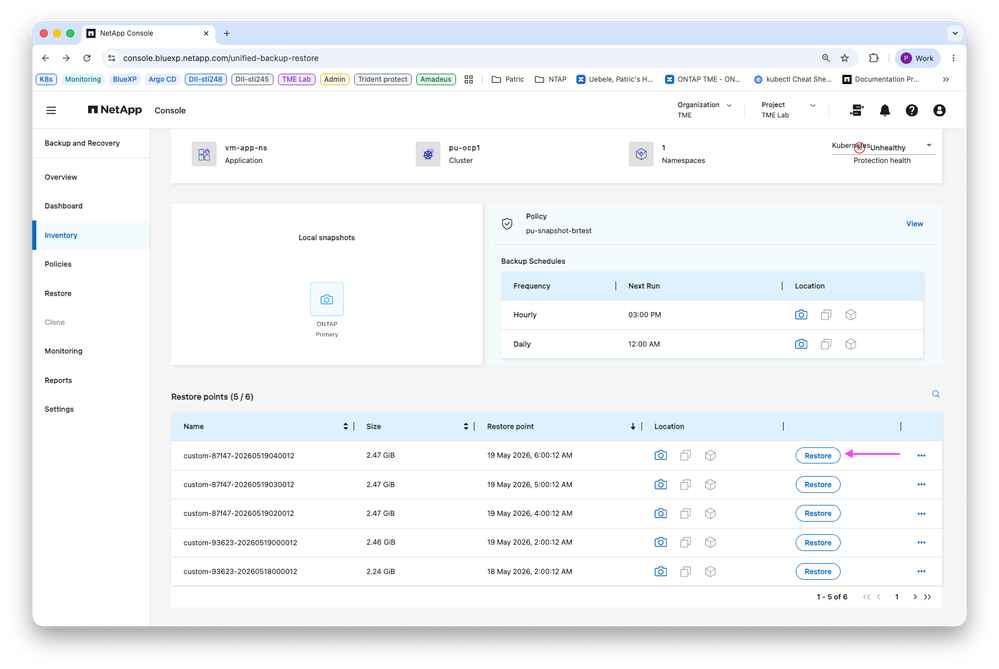Open more actions for custom-93623-20260518000012
Image resolution: width=999 pixels, height=669 pixels.
tap(921, 572)
